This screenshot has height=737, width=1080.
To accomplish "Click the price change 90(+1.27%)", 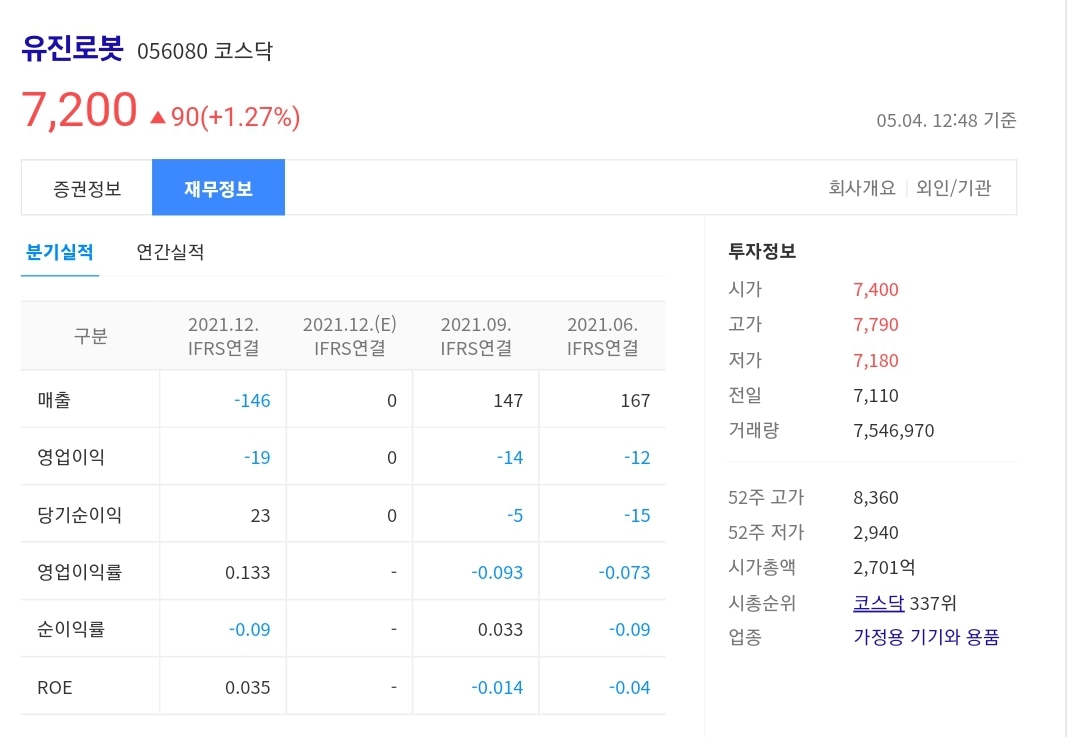I will click(236, 117).
